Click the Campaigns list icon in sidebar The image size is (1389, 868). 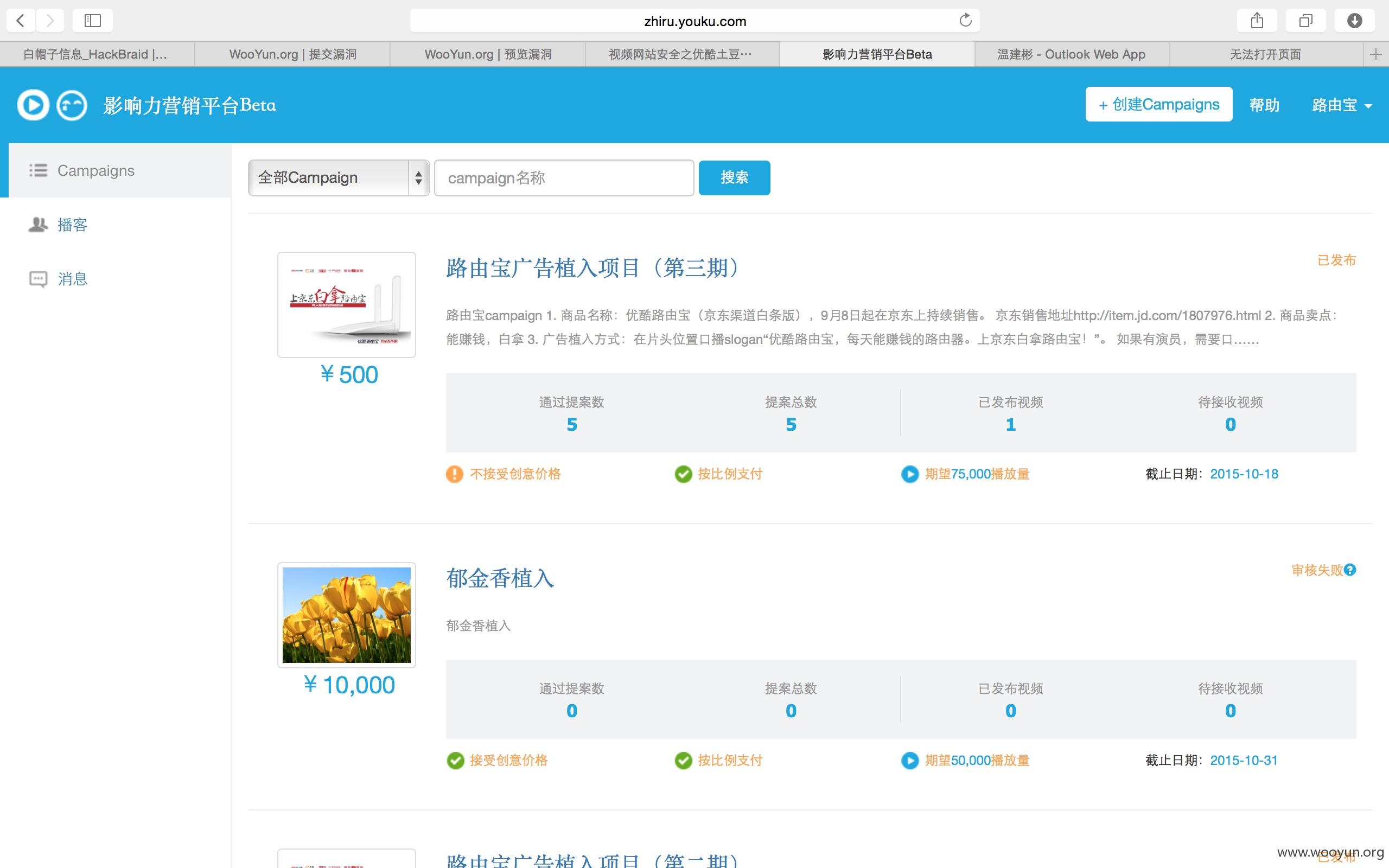[39, 170]
